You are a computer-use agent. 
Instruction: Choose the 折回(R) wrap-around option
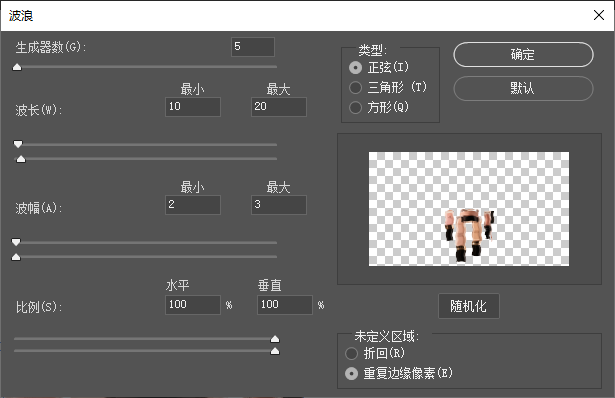click(x=375, y=353)
